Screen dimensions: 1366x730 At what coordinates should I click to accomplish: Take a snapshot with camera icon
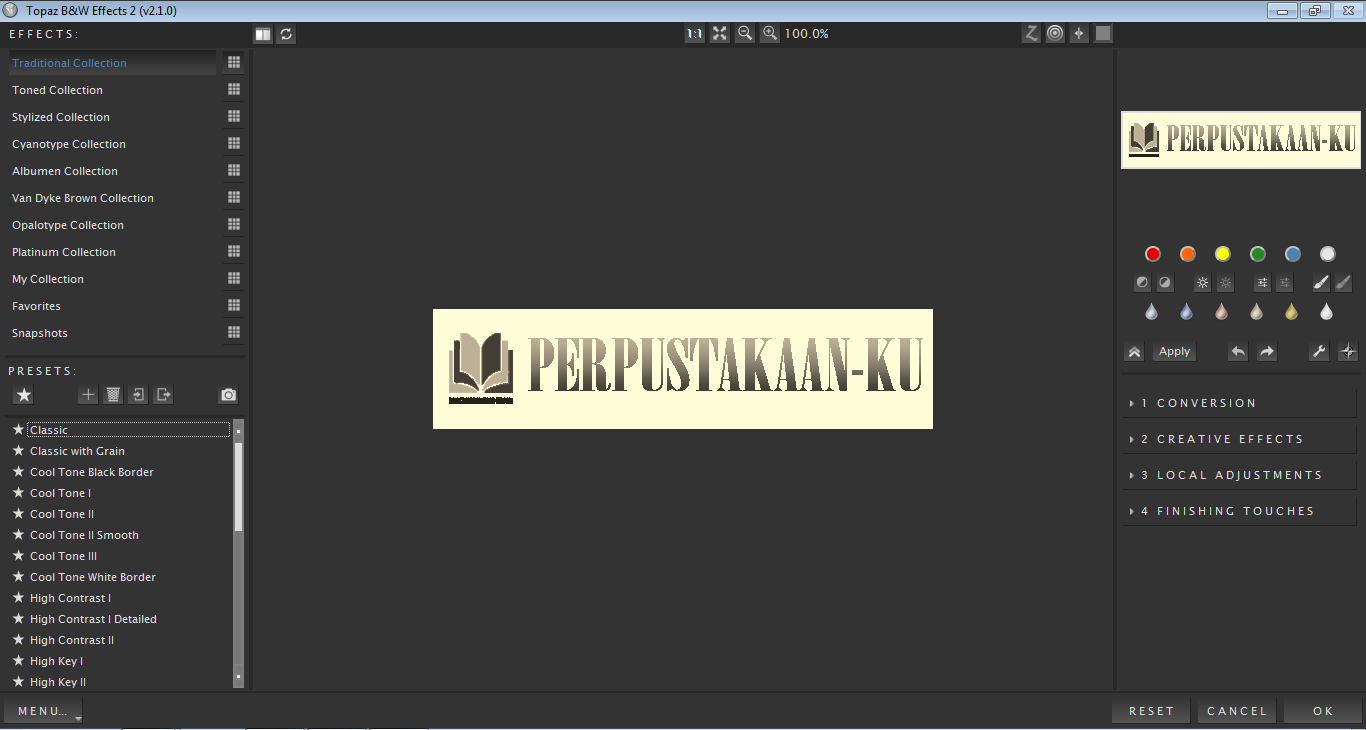click(x=229, y=395)
